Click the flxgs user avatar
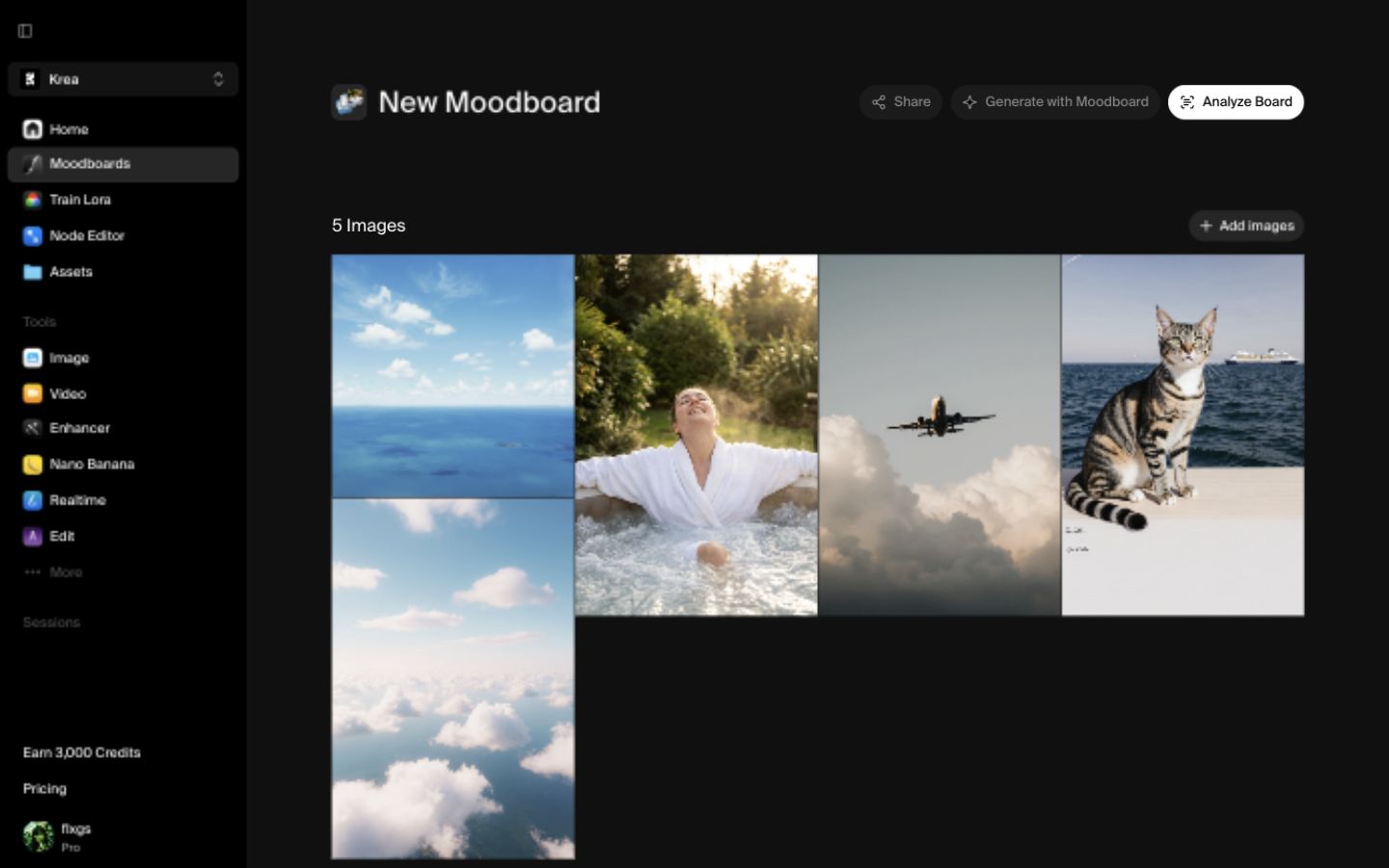This screenshot has width=1389, height=868. point(39,836)
